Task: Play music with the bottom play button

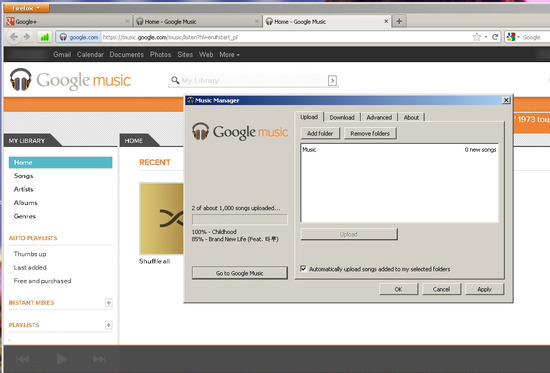Action: (x=62, y=359)
